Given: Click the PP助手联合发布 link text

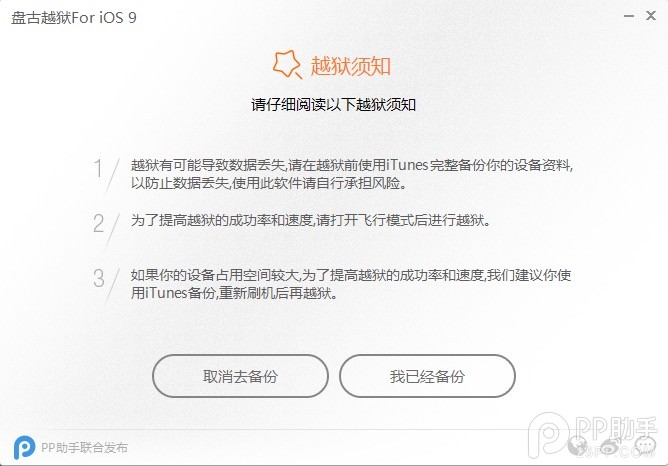Looking at the screenshot, I should (x=84, y=448).
